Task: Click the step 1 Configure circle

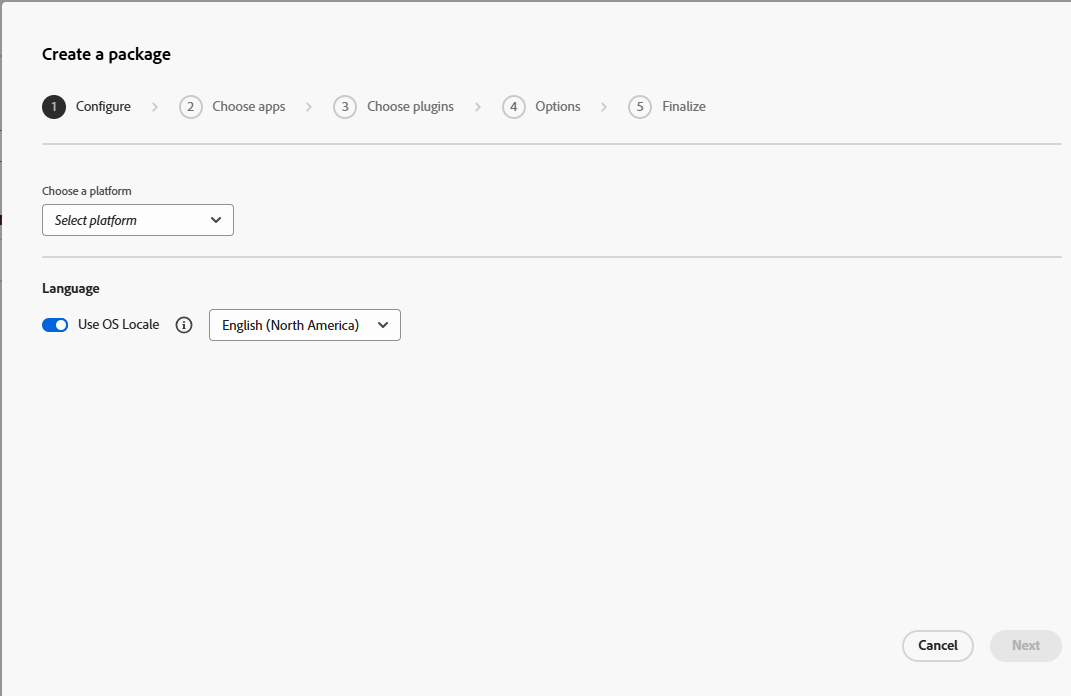Action: click(54, 106)
